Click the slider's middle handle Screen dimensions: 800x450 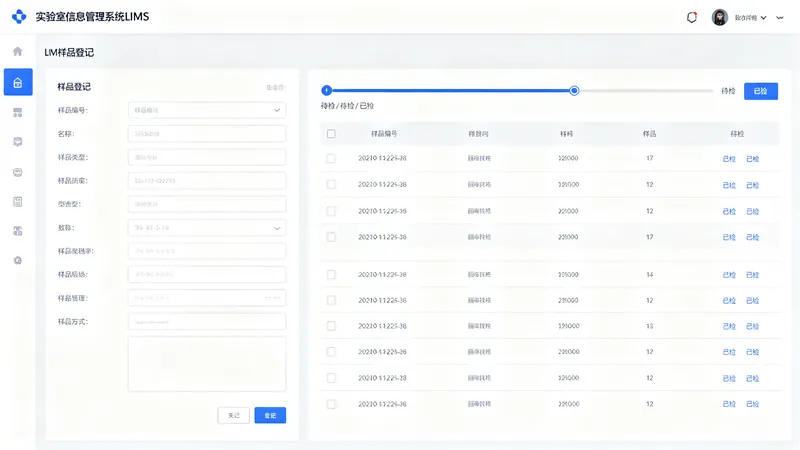pyautogui.click(x=574, y=90)
